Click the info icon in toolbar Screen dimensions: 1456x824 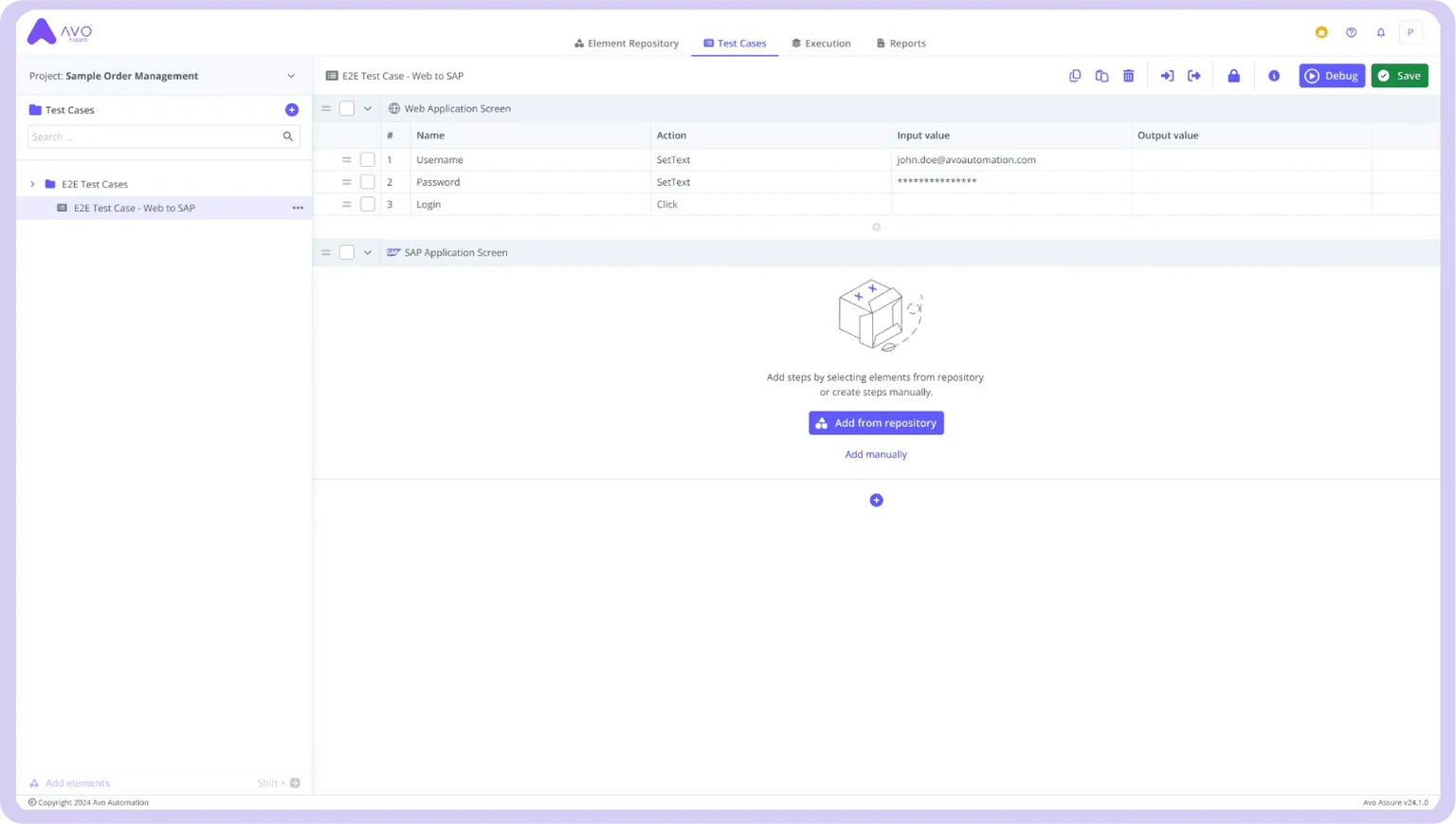click(x=1274, y=76)
